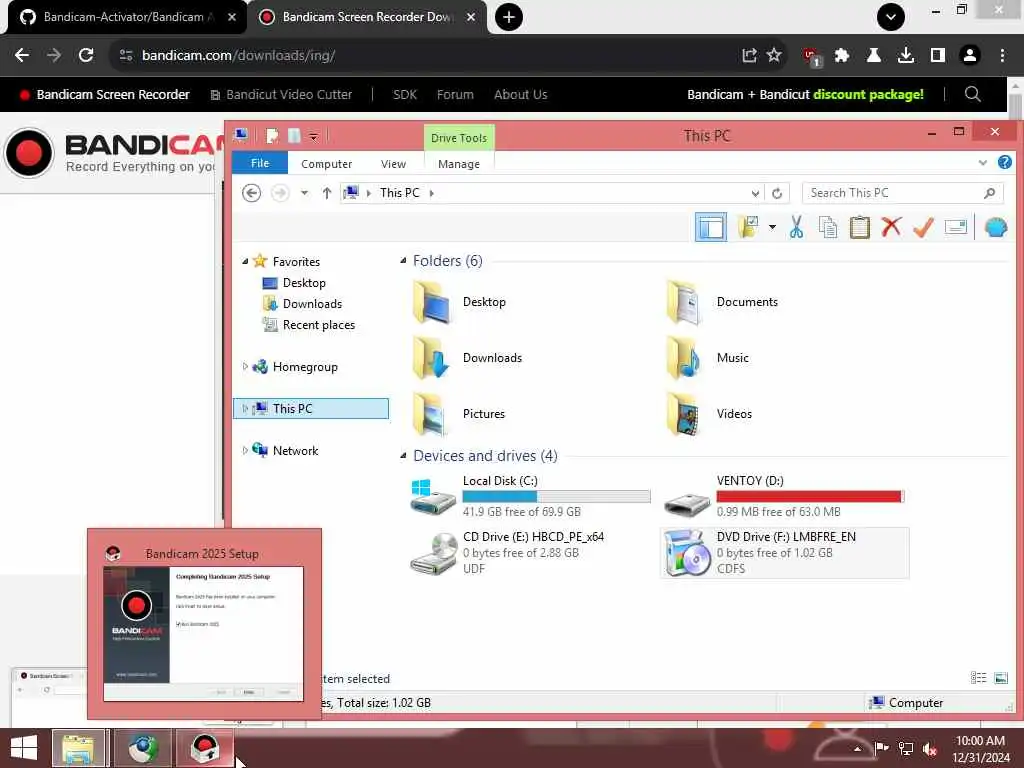This screenshot has height=768, width=1024.
Task: Open folder options dropdown arrow
Action: [x=772, y=227]
